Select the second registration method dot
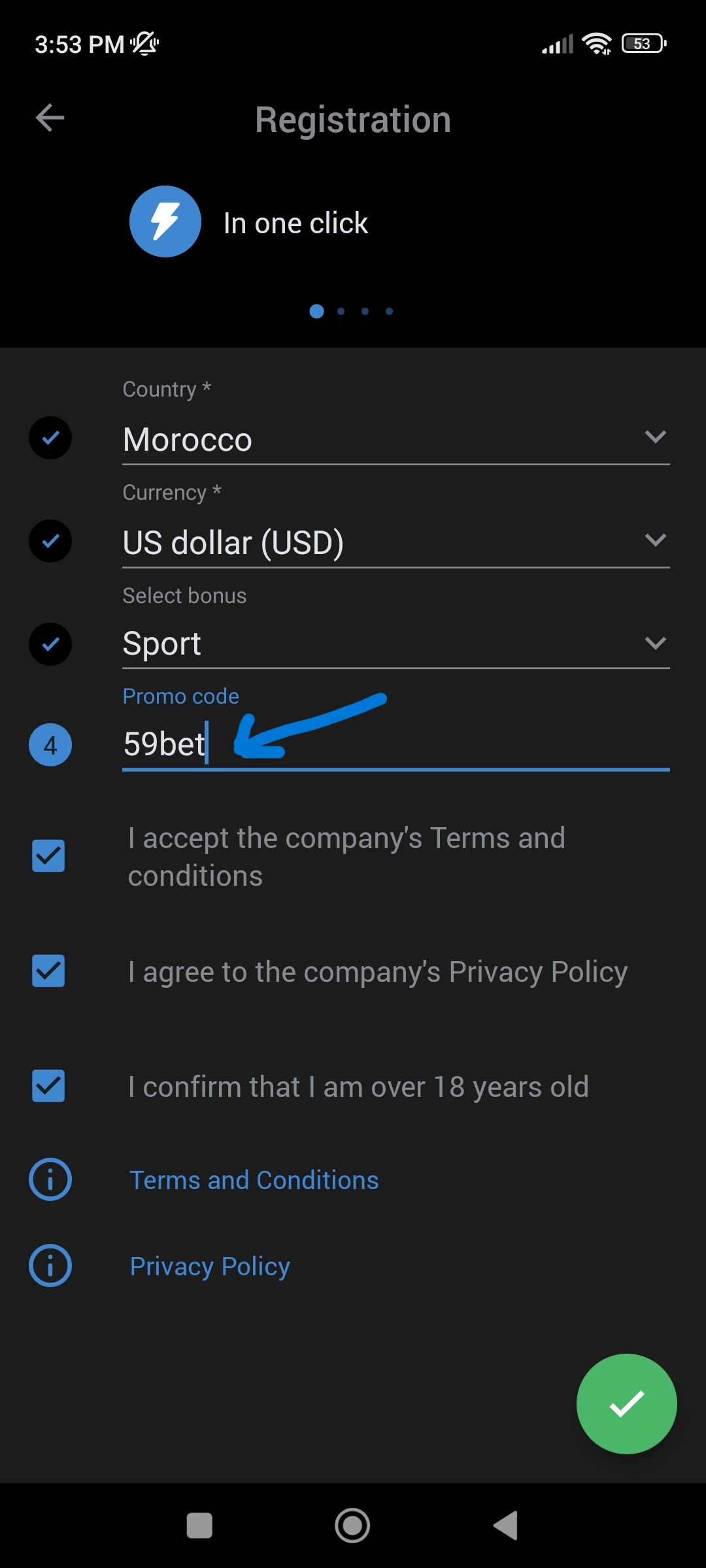 pyautogui.click(x=341, y=312)
